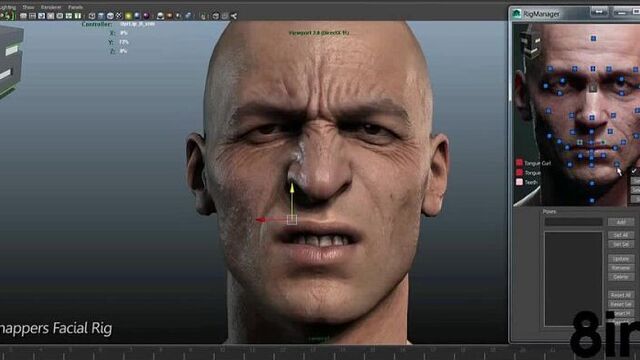The image size is (640, 360).
Task: Click the manipulator center square handle
Action: click(x=292, y=220)
